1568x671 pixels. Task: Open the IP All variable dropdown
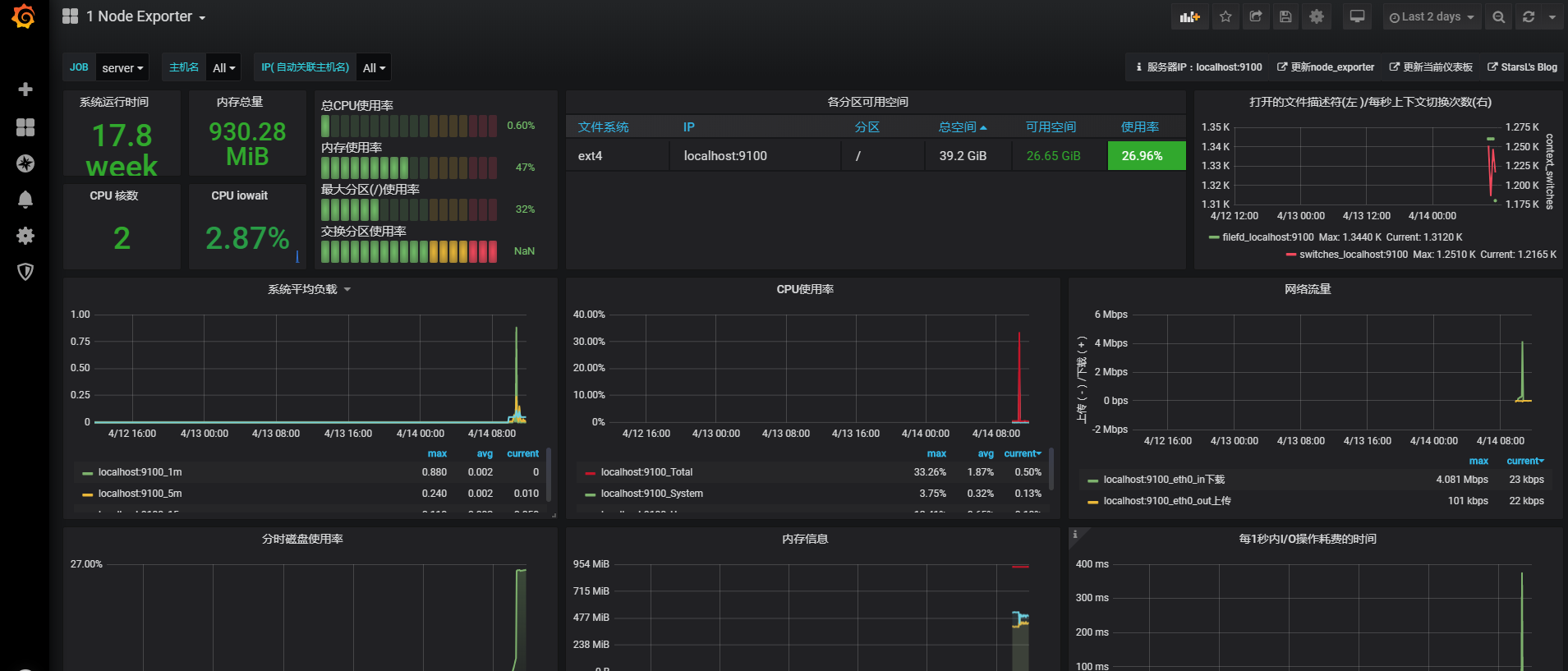point(374,67)
